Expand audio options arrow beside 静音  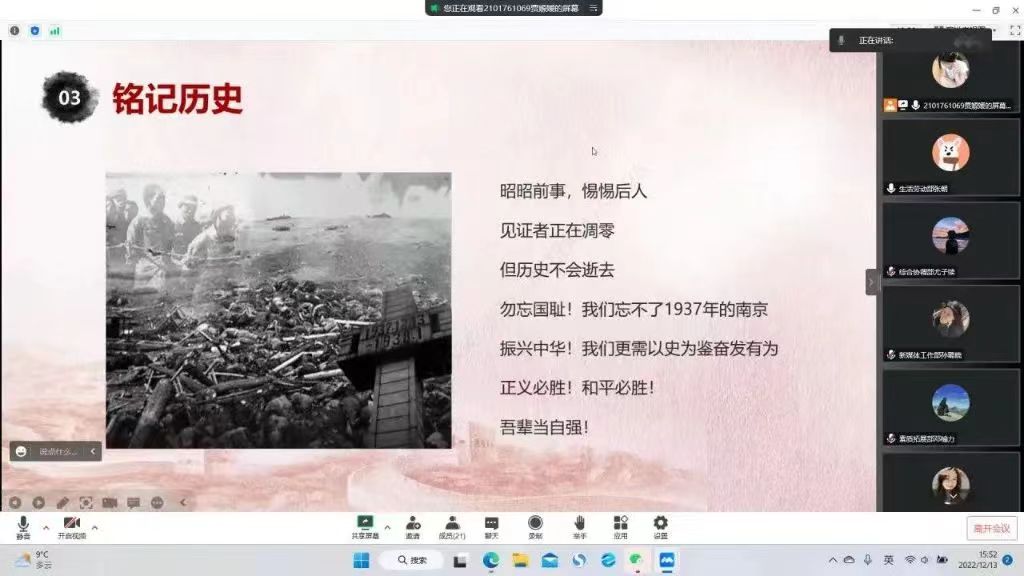45,527
